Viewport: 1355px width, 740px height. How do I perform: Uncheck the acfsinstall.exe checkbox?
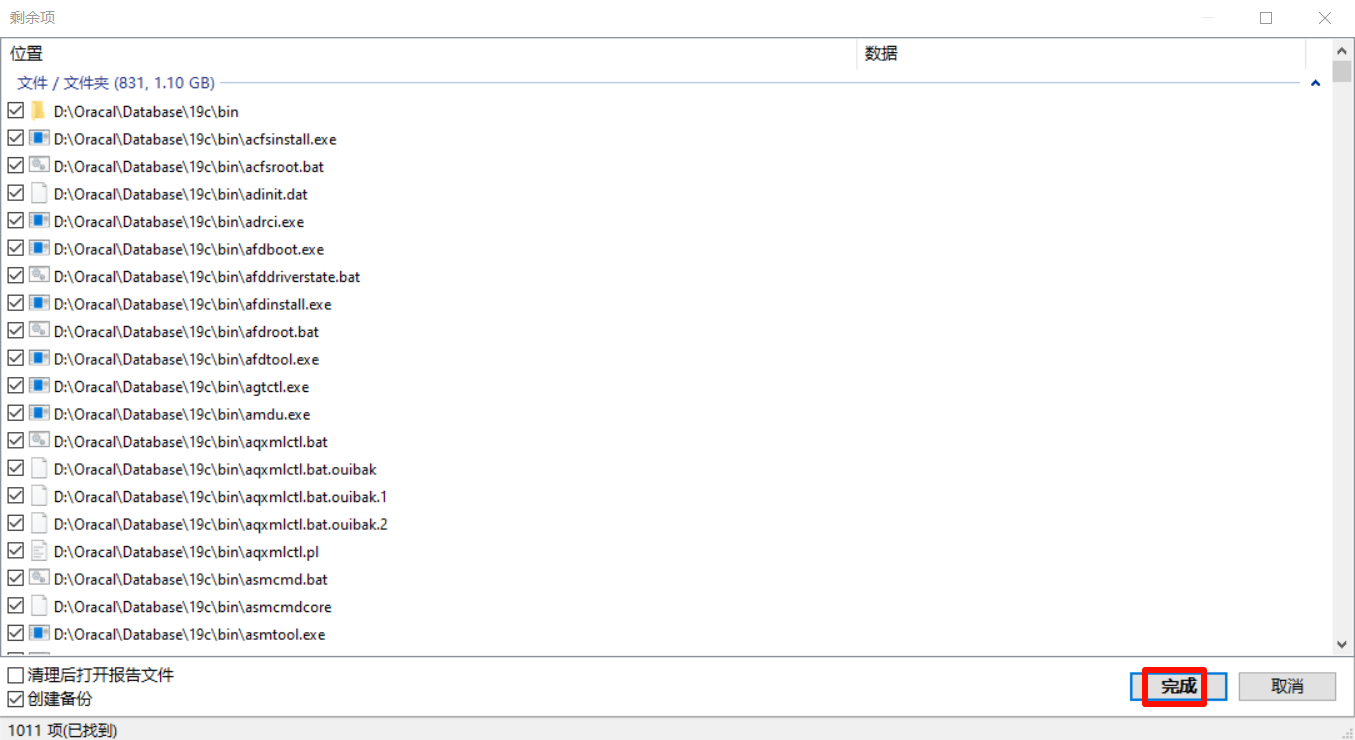[15, 138]
